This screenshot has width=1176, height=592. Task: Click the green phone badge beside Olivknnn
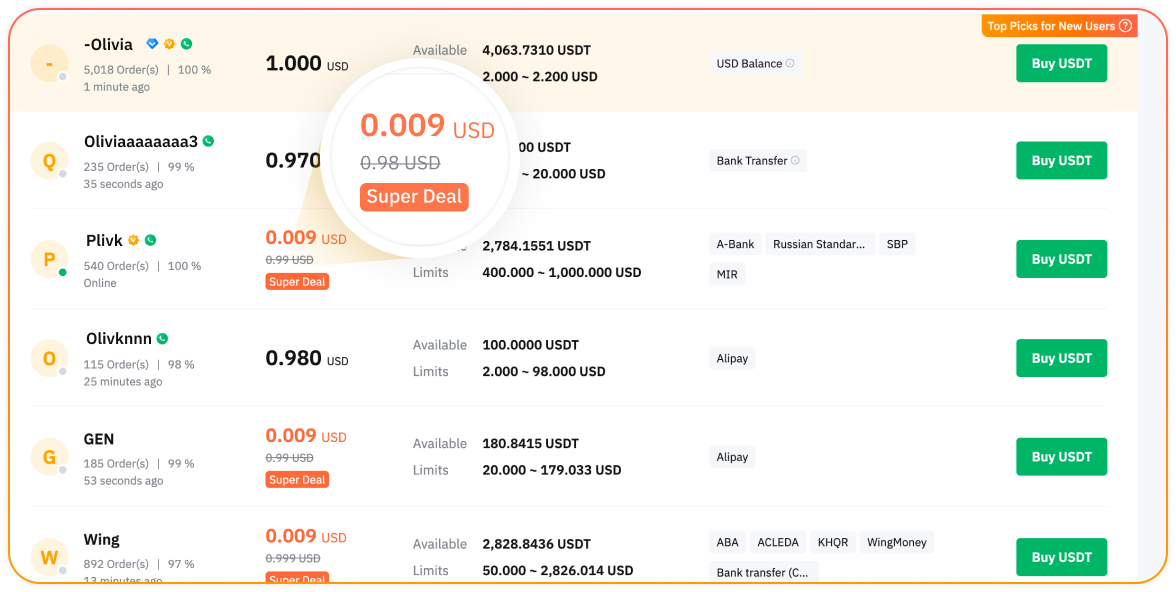click(x=162, y=339)
